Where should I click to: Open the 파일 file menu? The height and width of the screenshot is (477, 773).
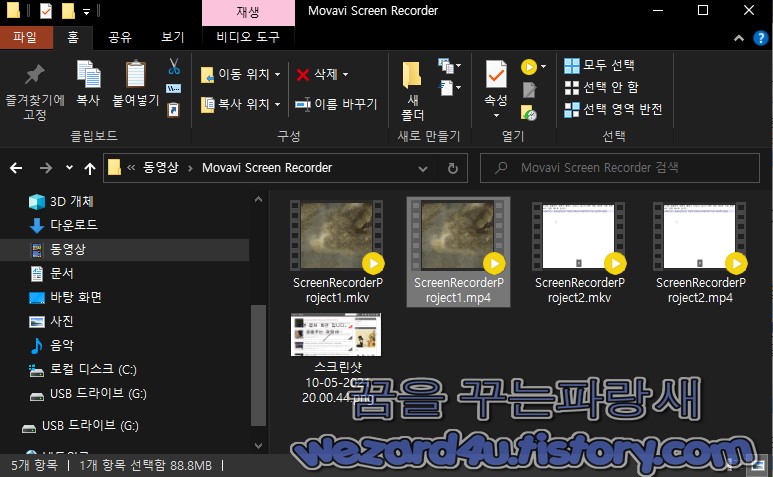click(x=26, y=37)
